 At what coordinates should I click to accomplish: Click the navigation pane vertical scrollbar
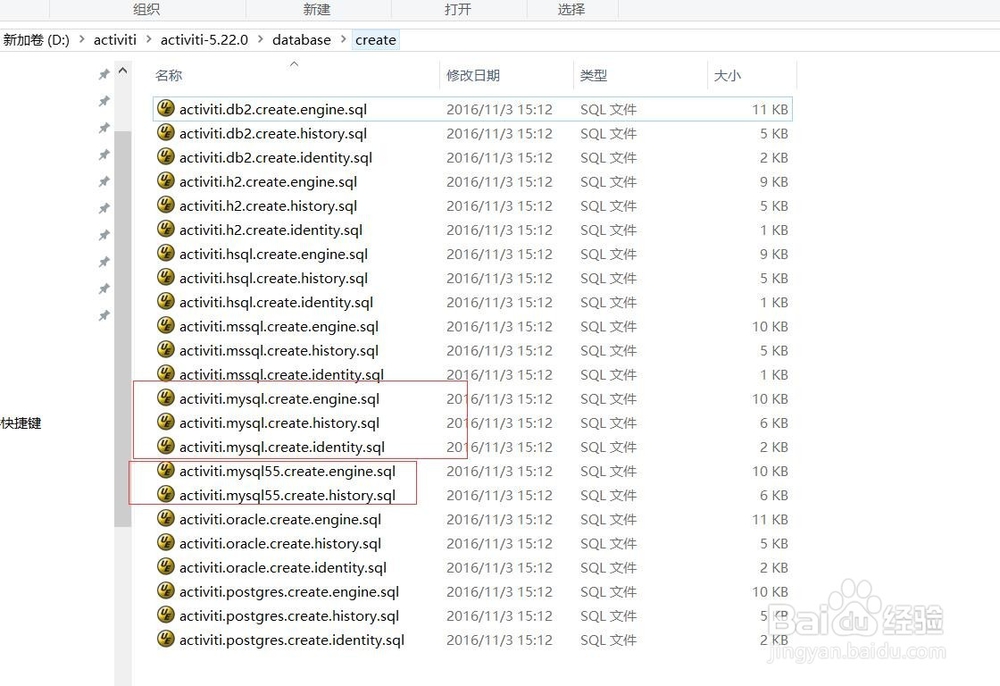[122, 328]
